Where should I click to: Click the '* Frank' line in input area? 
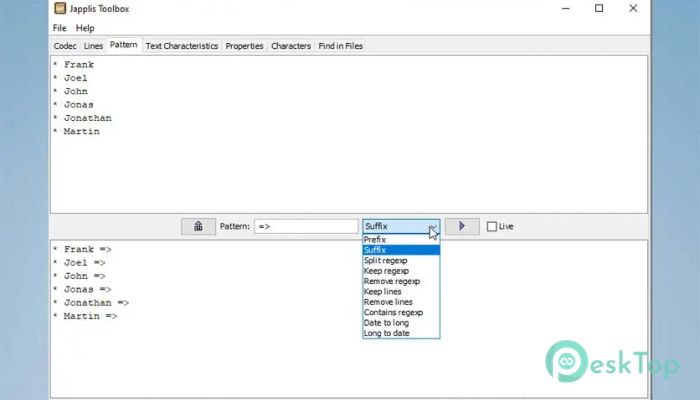tap(74, 65)
